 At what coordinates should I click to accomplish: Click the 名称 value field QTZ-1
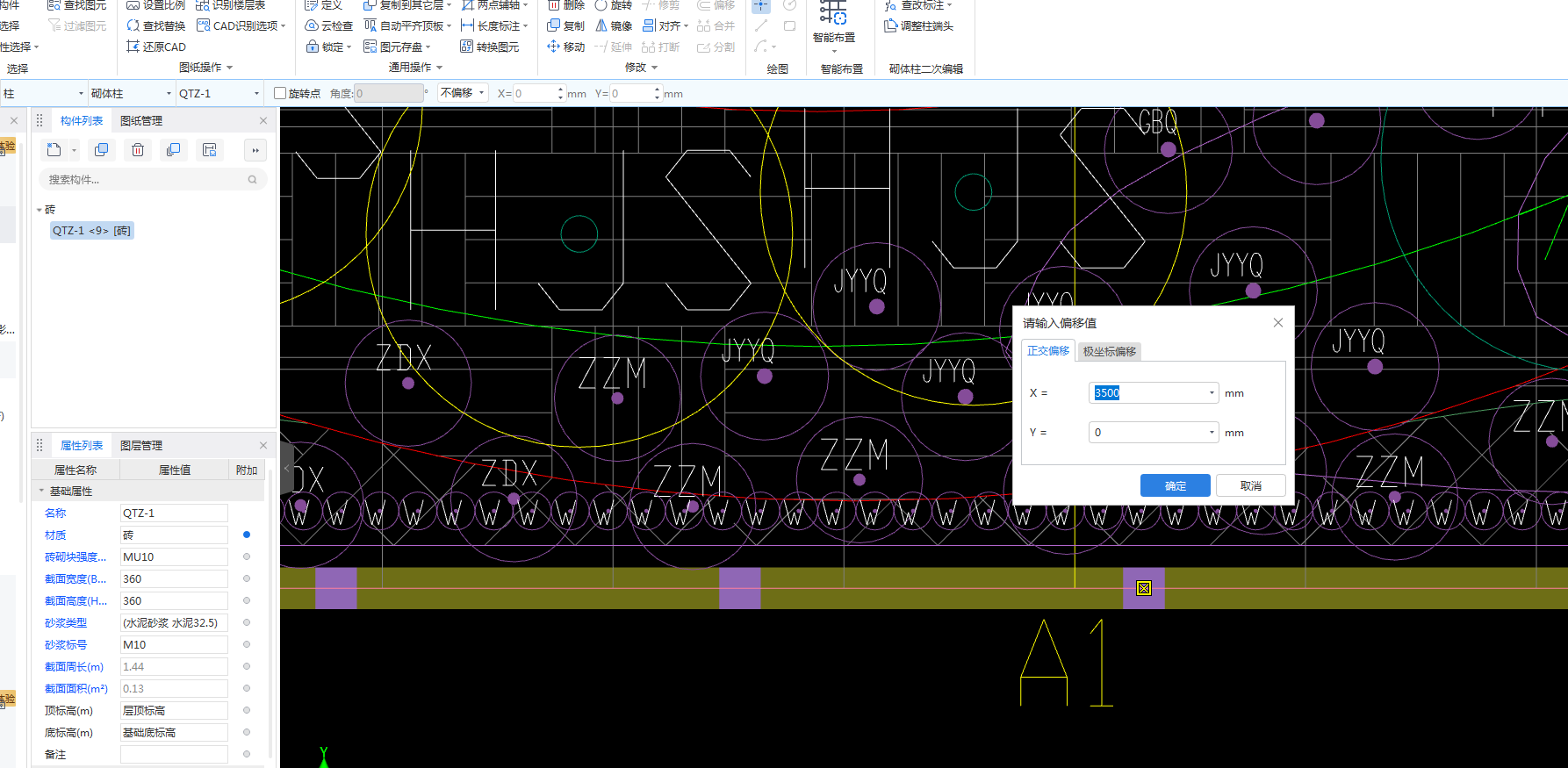pyautogui.click(x=174, y=513)
